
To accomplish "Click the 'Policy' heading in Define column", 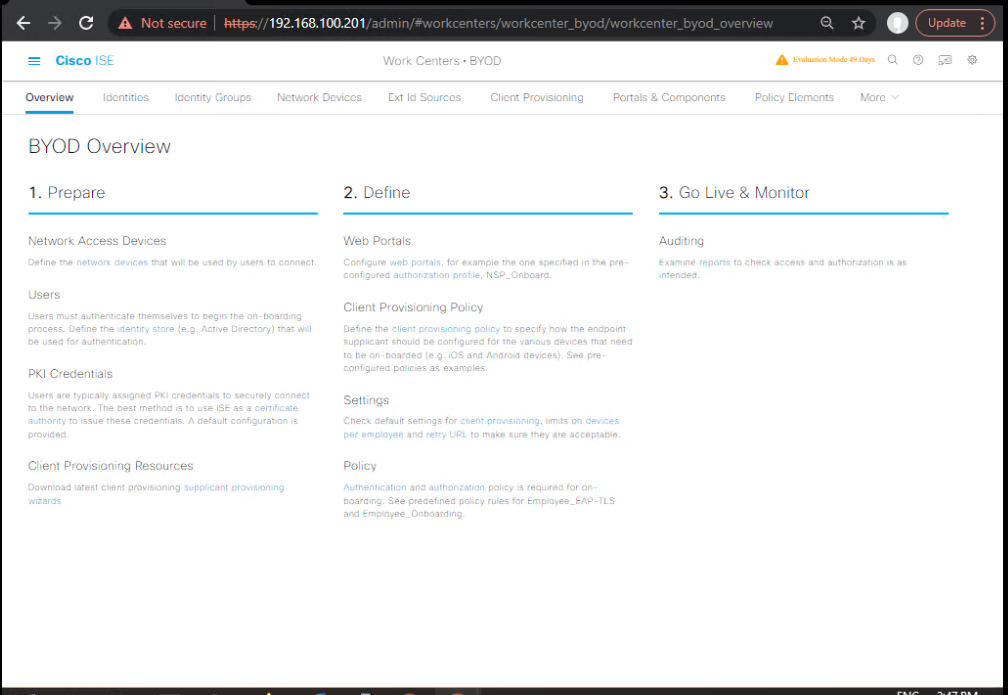I will click(360, 466).
